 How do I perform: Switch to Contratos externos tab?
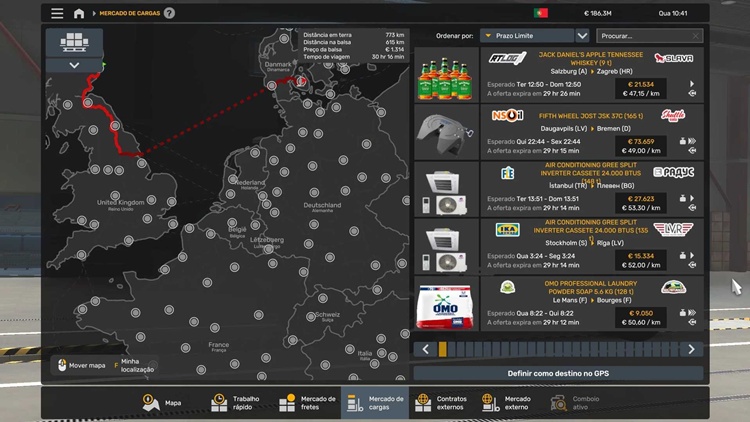coord(441,402)
